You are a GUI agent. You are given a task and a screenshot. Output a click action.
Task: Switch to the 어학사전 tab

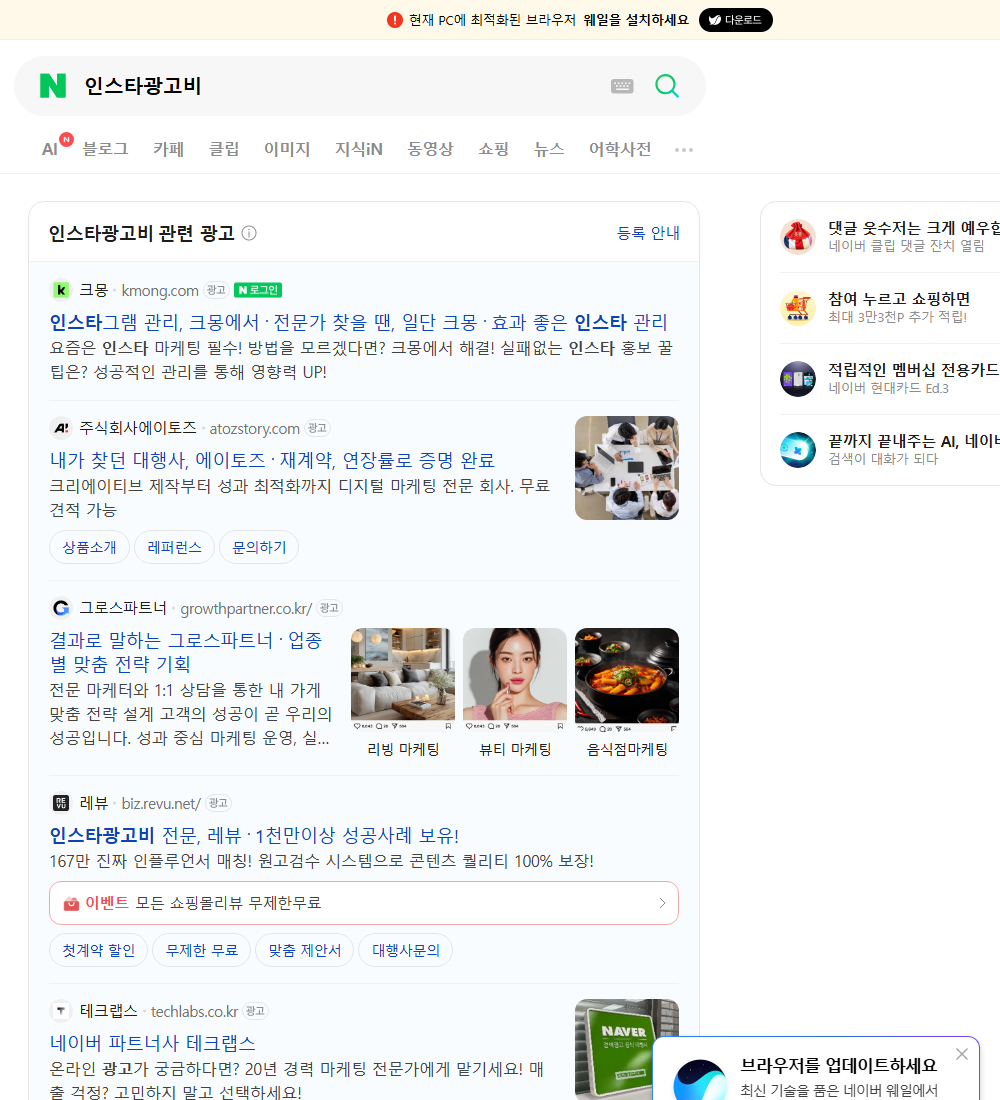coord(620,149)
